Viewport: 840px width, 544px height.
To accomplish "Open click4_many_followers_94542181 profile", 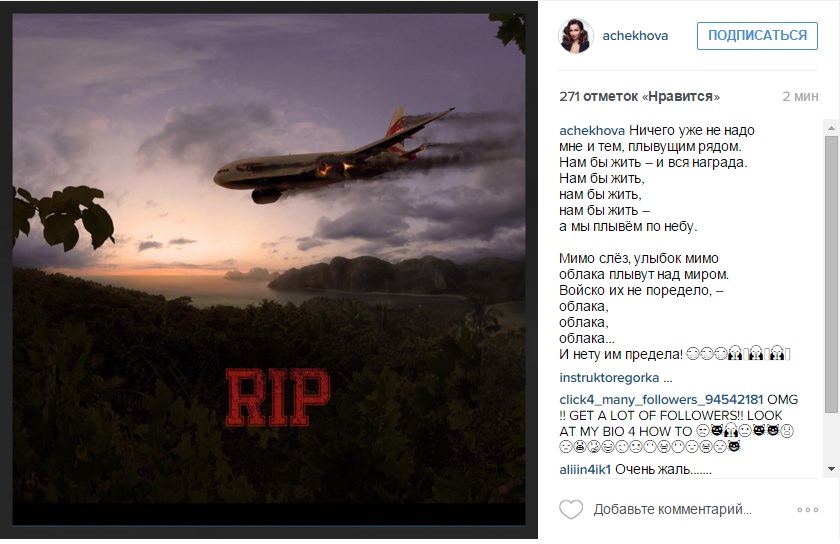I will click(x=661, y=400).
